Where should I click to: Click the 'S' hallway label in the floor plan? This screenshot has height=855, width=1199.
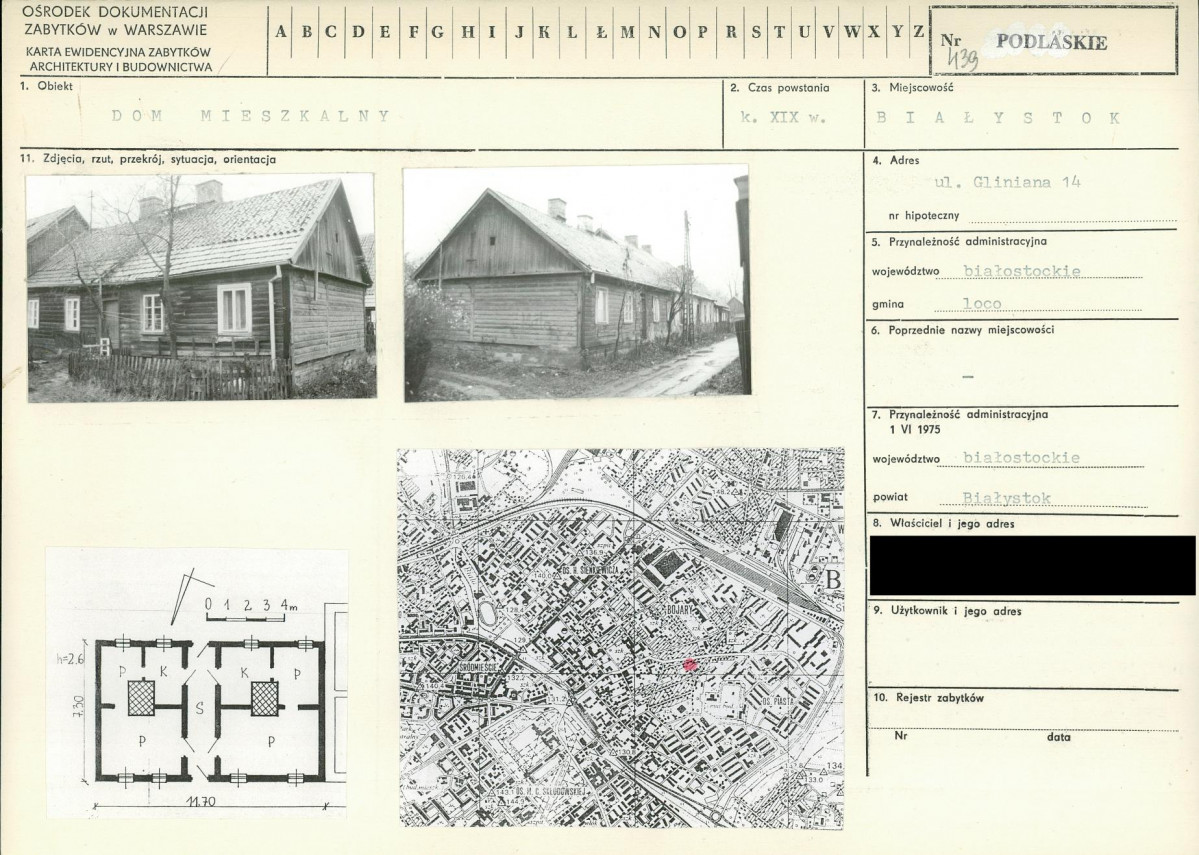[x=200, y=709]
